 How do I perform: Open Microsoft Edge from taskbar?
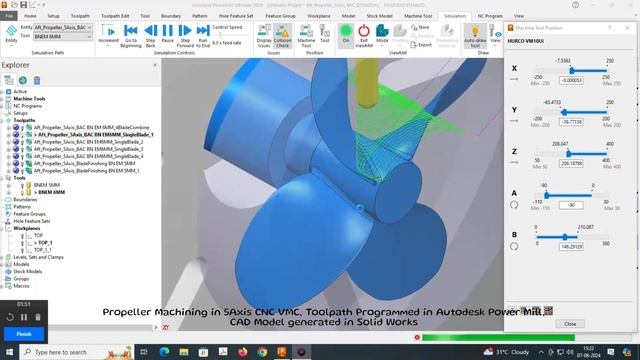point(164,352)
